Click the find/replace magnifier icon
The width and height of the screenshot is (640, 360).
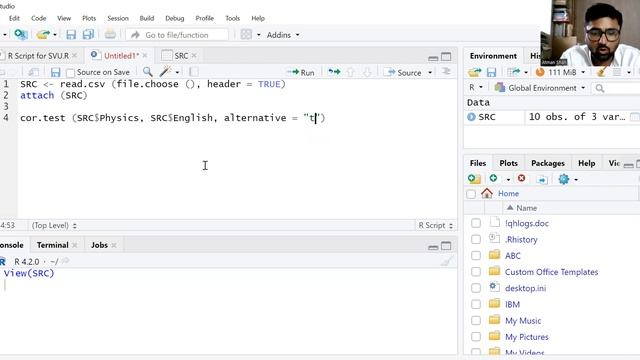coord(148,72)
